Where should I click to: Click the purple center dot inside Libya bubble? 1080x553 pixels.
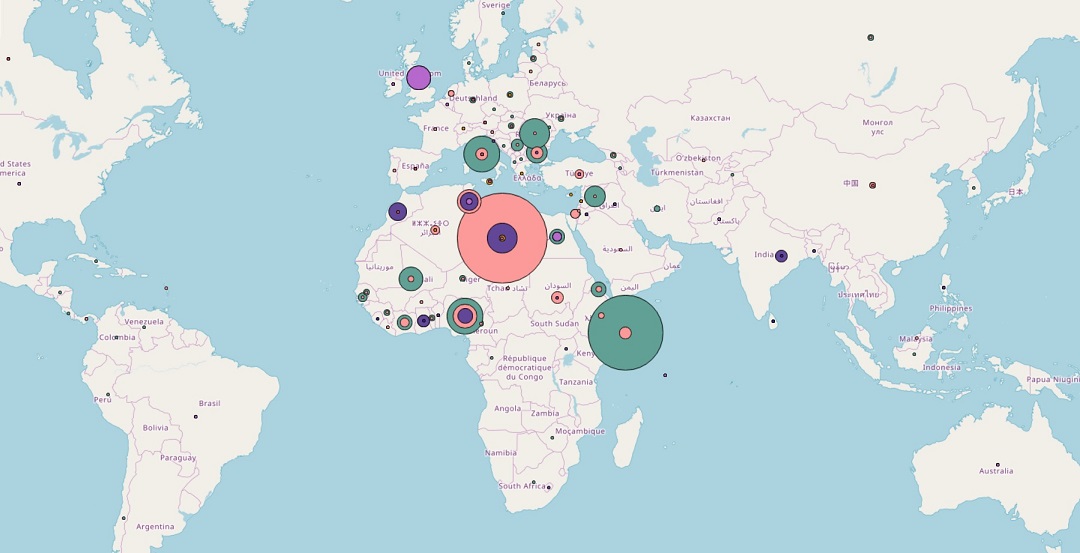point(502,238)
